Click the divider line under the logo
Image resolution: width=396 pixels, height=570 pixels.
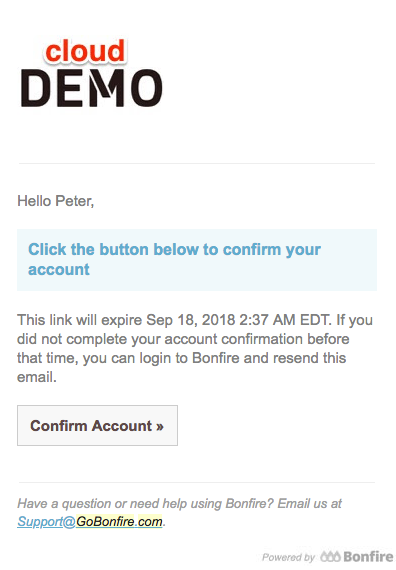(x=197, y=163)
